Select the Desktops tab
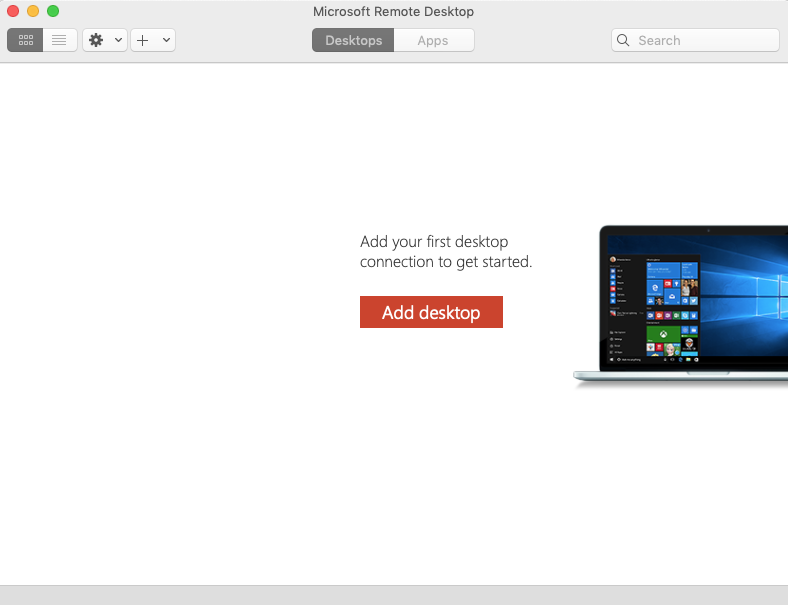Viewport: 788px width, 605px height. [x=353, y=40]
